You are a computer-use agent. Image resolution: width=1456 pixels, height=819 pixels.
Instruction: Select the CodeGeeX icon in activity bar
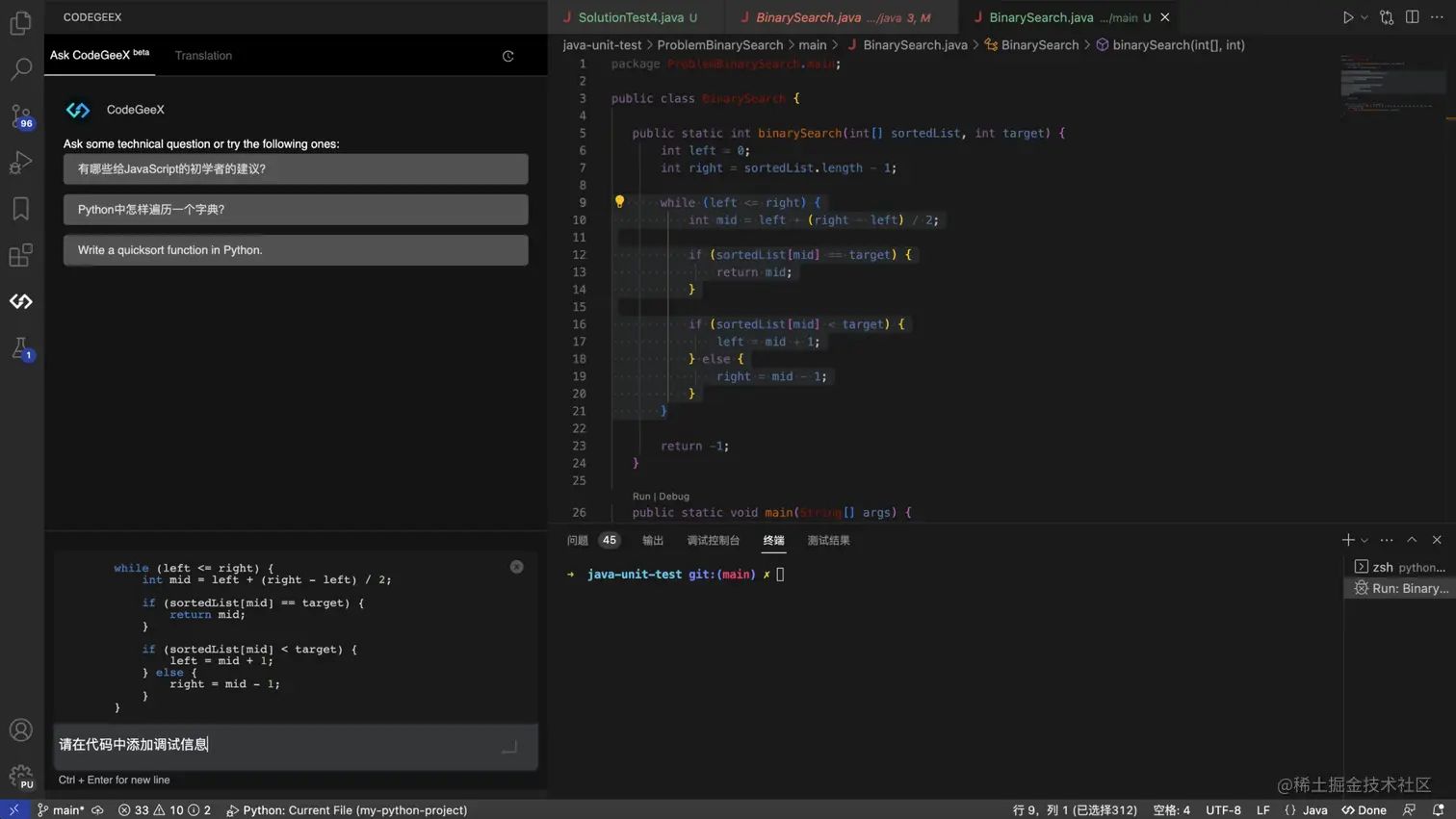pos(20,301)
